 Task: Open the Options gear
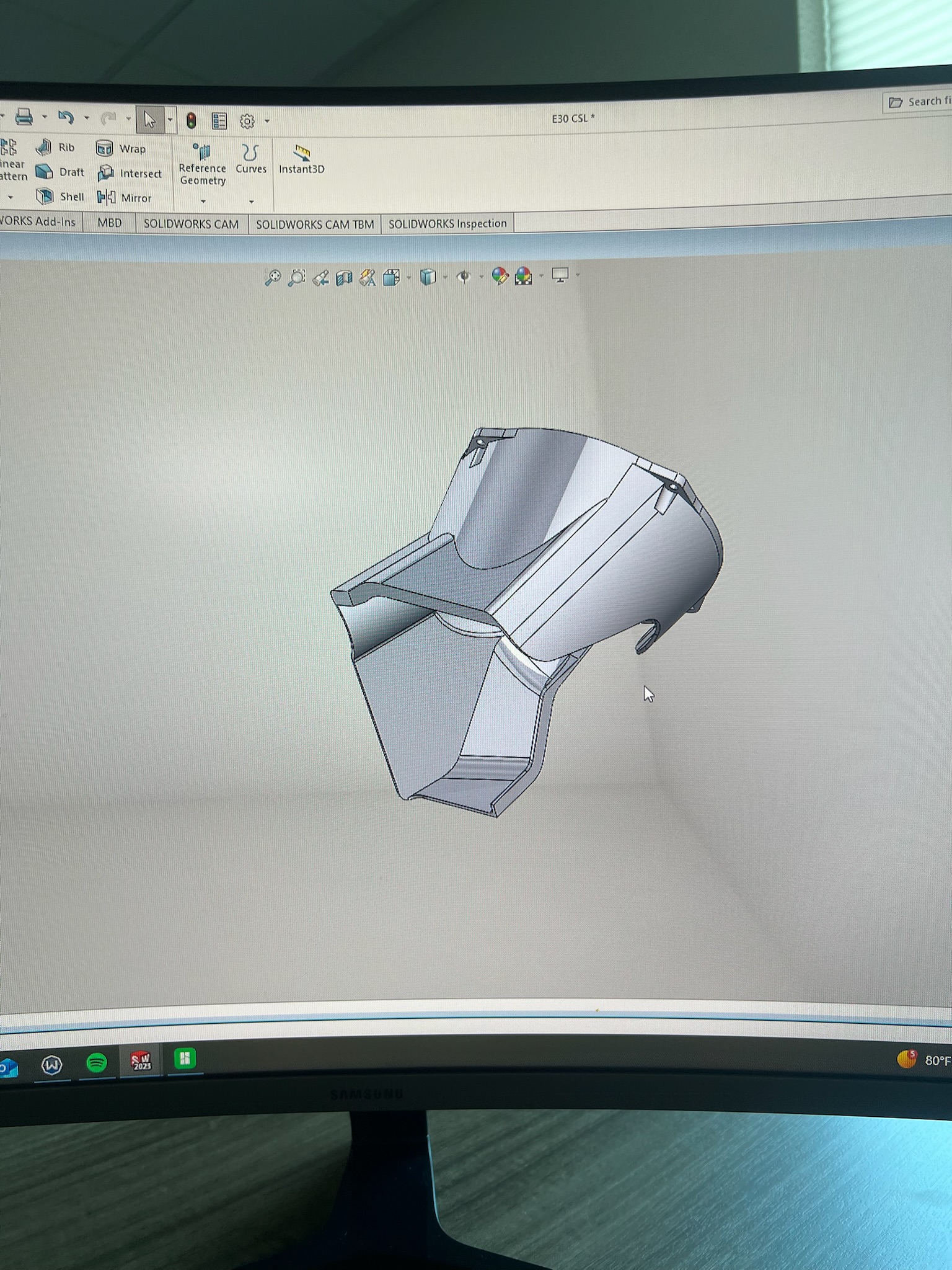pyautogui.click(x=247, y=122)
